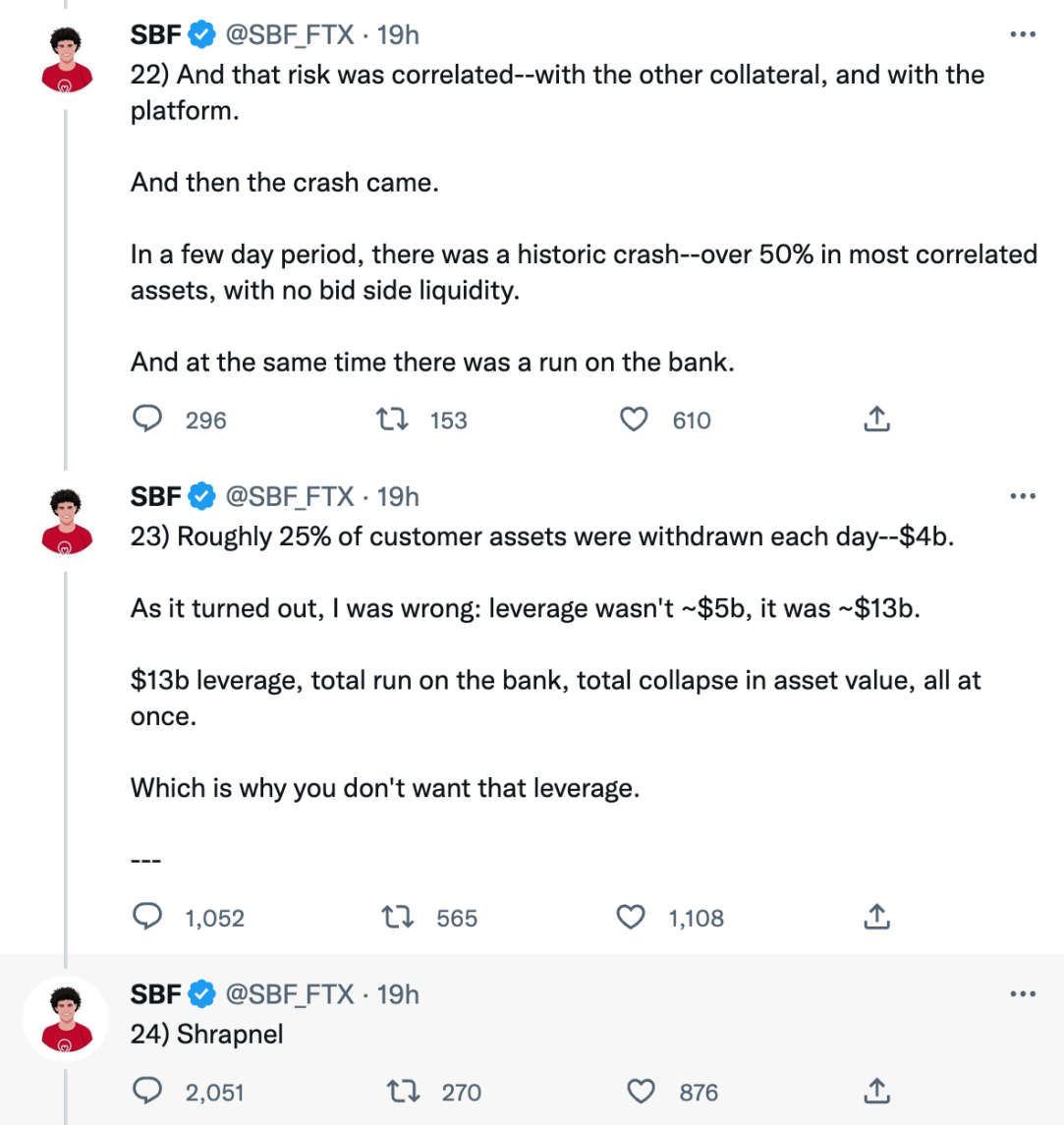Reply to tweet 22 with 296 replies
The height and width of the screenshot is (1125, 1064).
[x=147, y=420]
